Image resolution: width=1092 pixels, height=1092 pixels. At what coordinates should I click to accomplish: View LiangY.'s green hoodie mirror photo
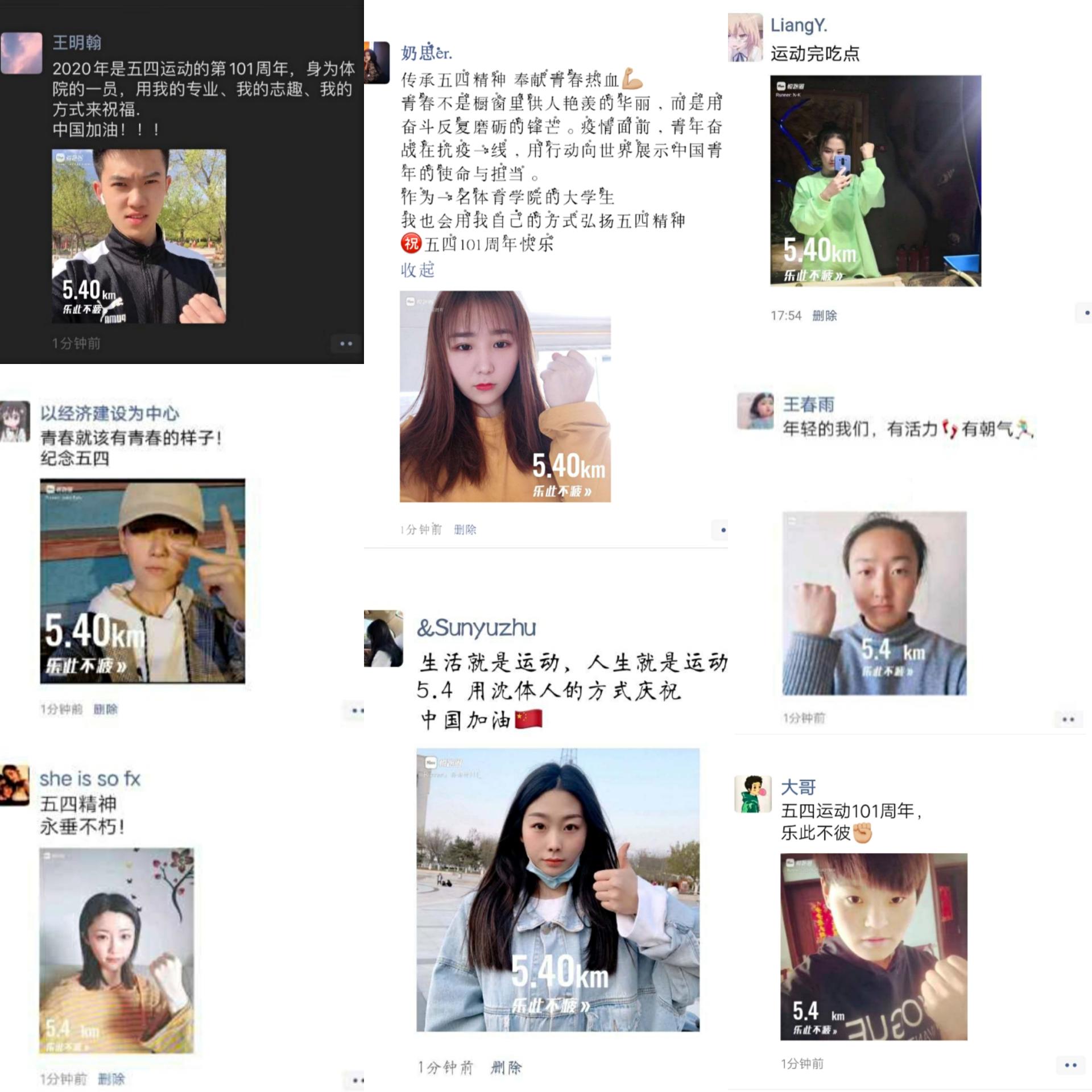(875, 180)
